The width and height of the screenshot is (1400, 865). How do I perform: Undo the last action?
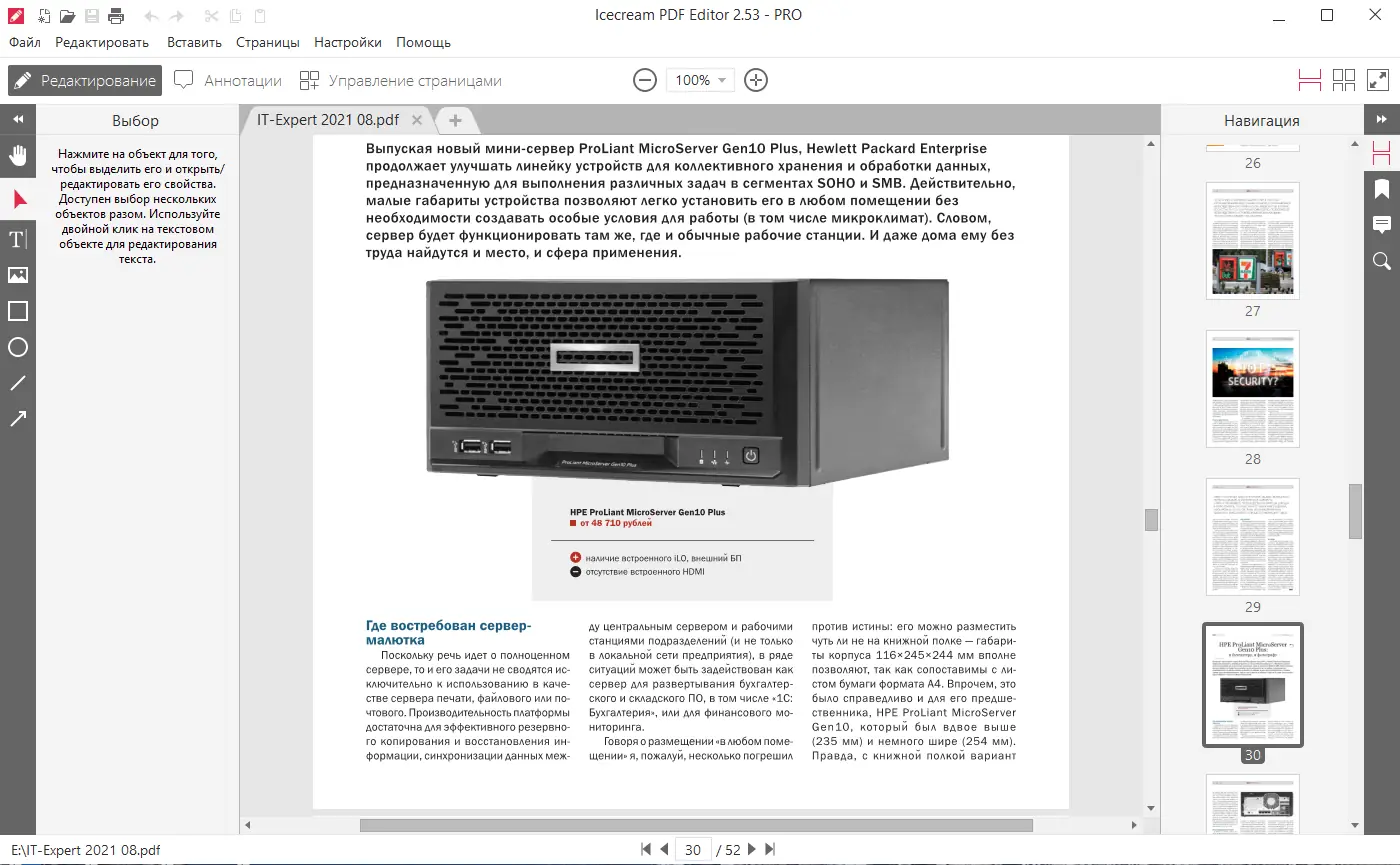tap(151, 15)
